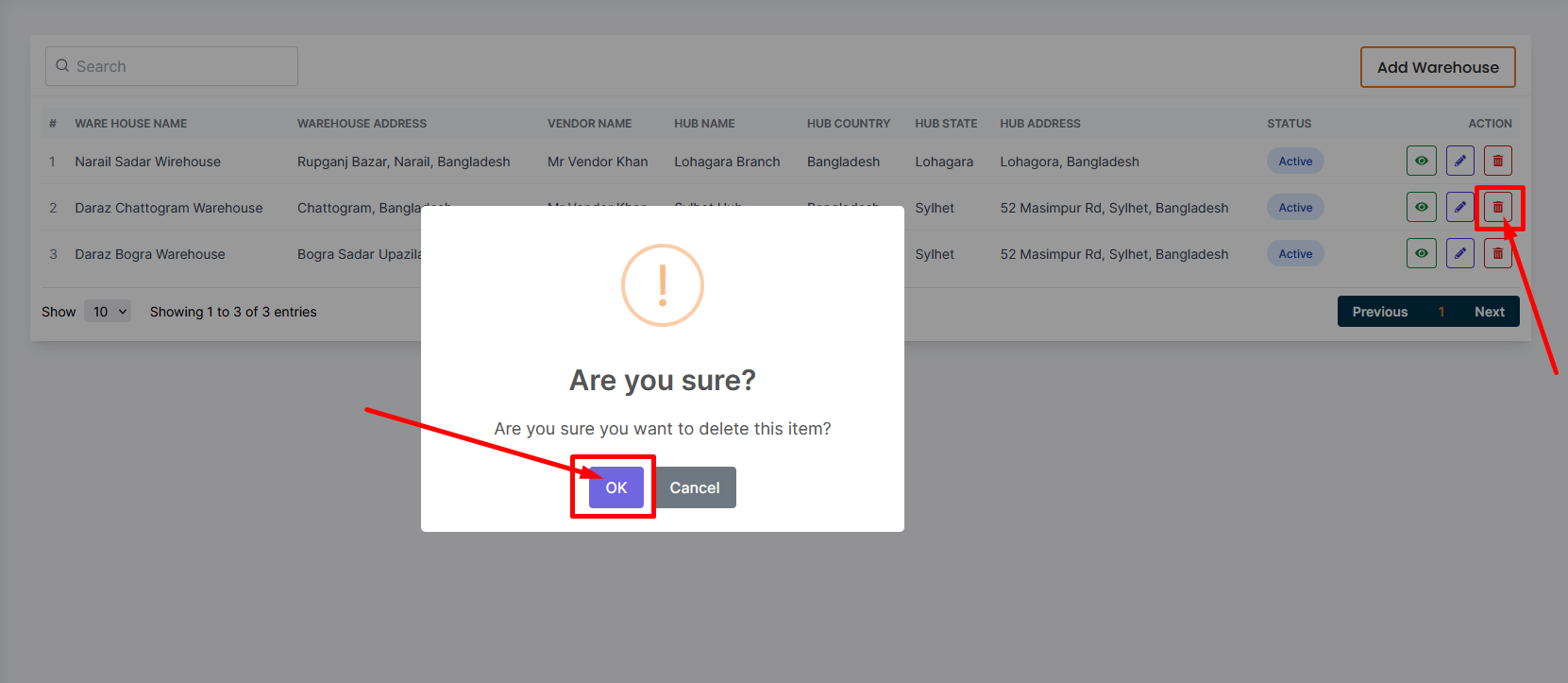The image size is (1568, 683).
Task: Delete the Daraz Chattogram Warehouse row
Action: (1497, 208)
